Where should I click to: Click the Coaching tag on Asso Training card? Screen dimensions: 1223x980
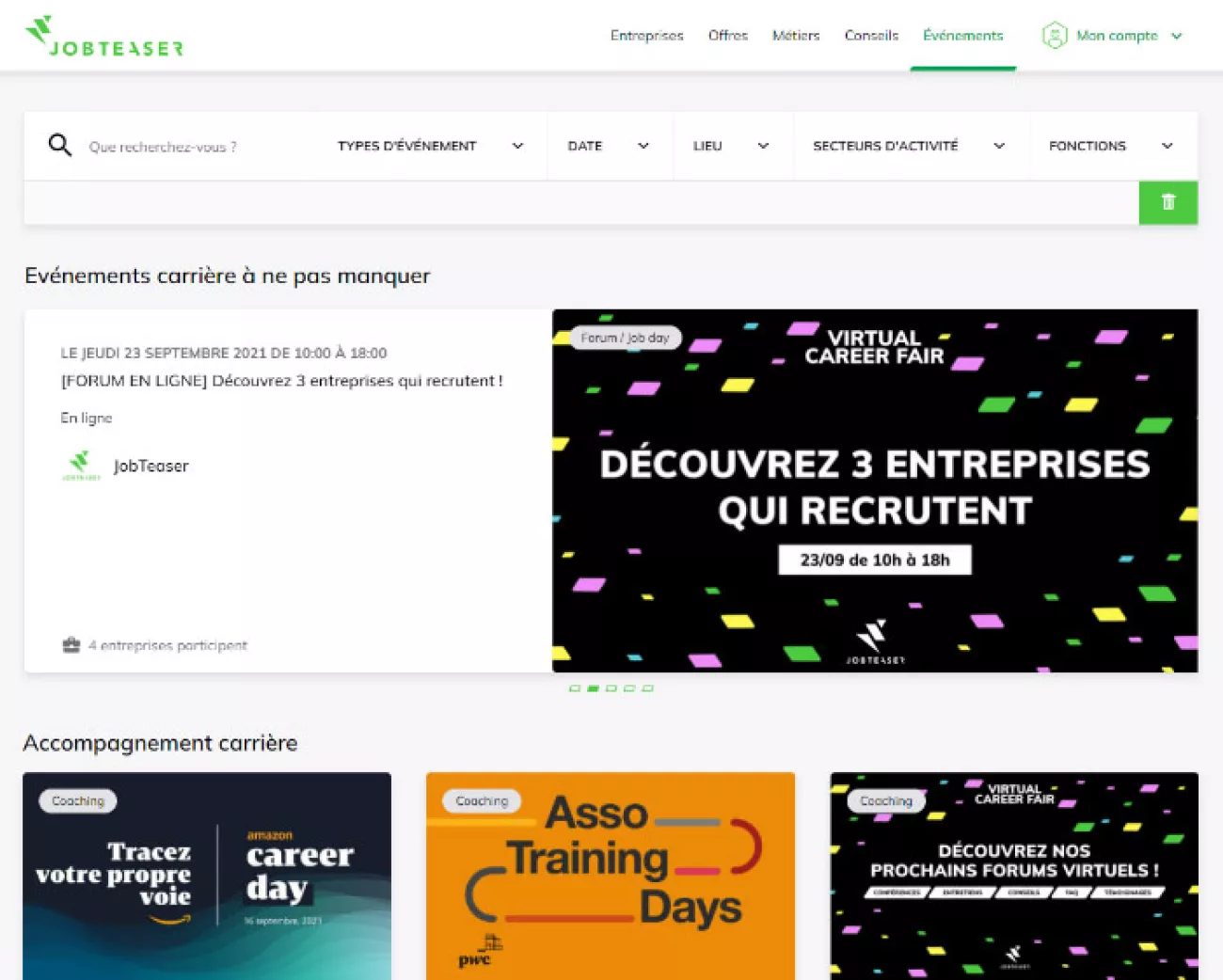(x=482, y=801)
